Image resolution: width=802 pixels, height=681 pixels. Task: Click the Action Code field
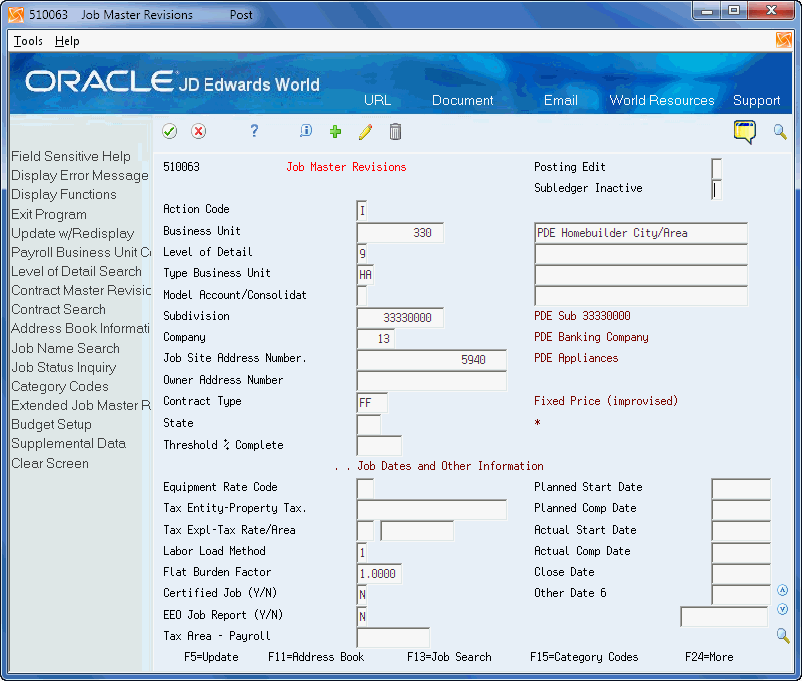[x=362, y=211]
